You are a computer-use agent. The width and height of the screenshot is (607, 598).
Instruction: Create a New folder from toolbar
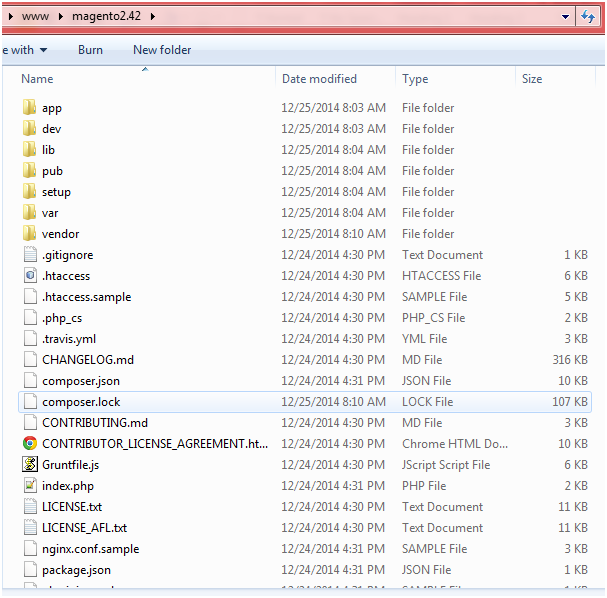162,50
